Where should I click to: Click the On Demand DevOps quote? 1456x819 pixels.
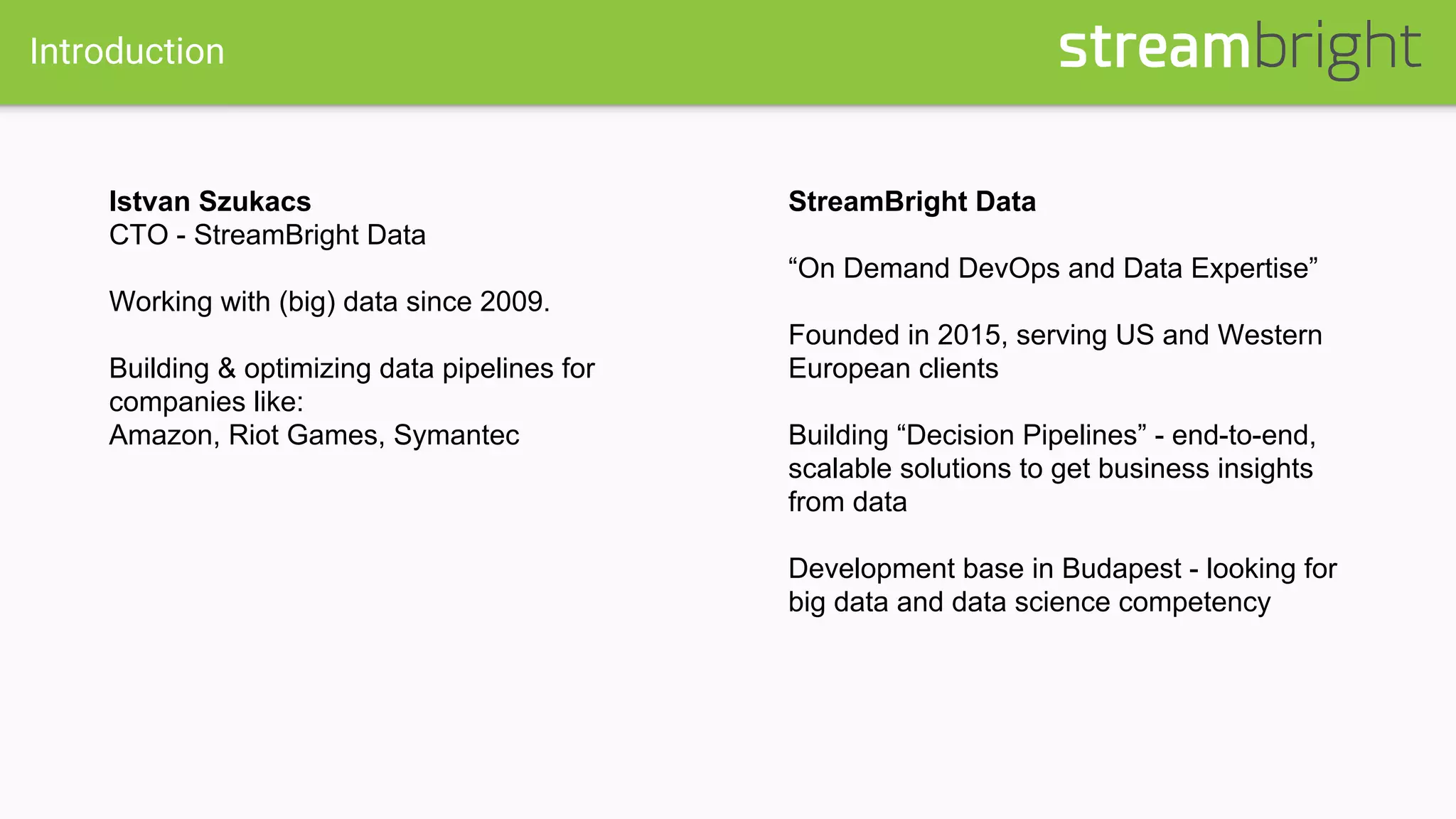pyautogui.click(x=1053, y=269)
